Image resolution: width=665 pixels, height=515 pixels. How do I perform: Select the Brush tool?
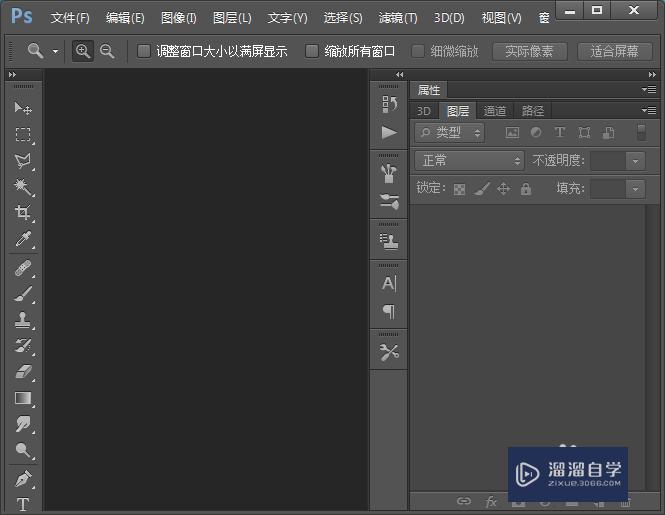click(x=23, y=294)
